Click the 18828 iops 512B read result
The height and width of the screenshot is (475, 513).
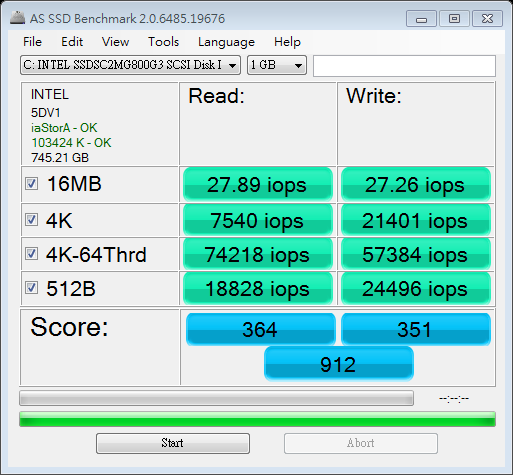coord(258,288)
